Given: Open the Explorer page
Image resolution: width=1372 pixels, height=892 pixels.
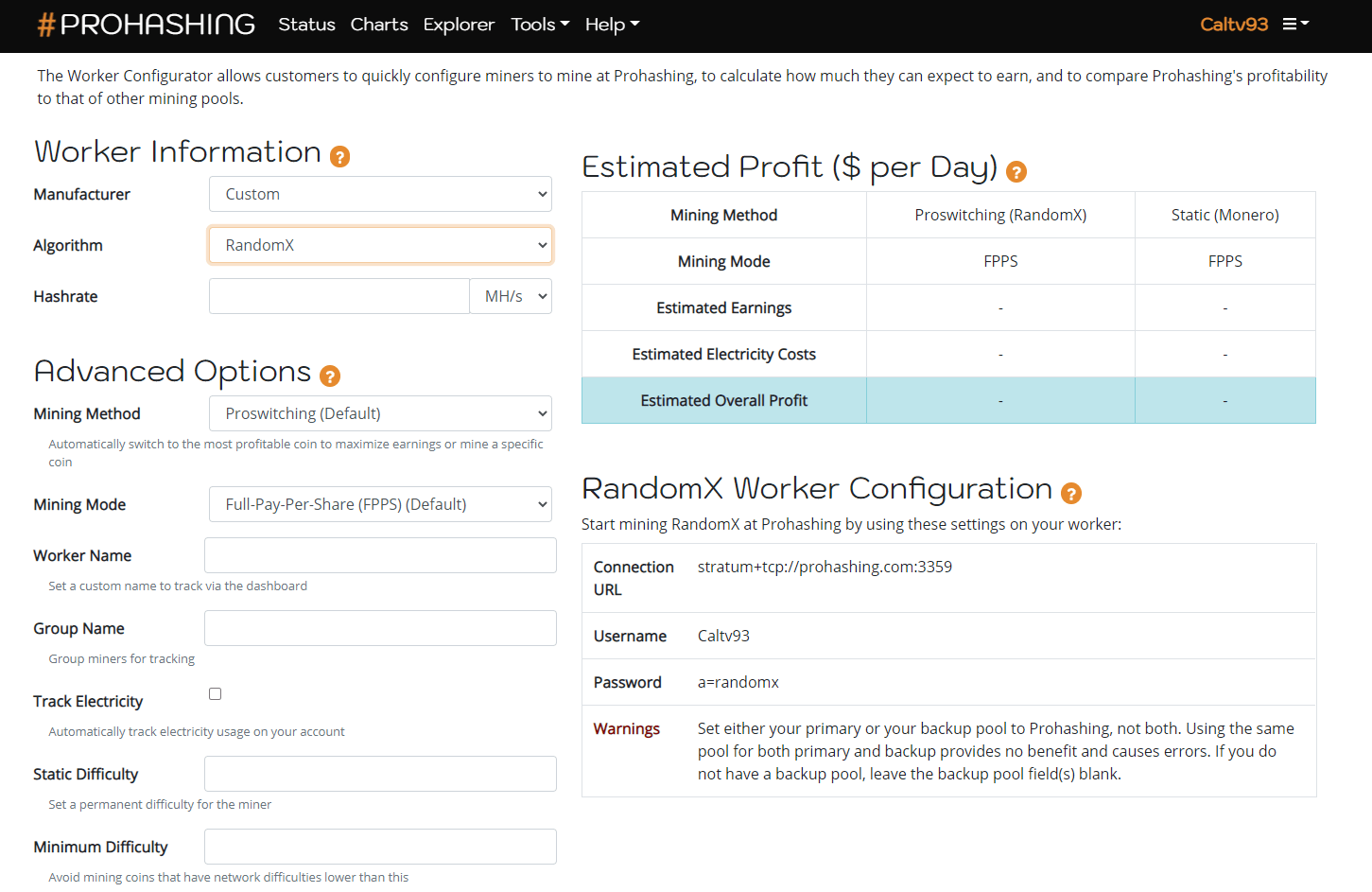Looking at the screenshot, I should coord(459,25).
